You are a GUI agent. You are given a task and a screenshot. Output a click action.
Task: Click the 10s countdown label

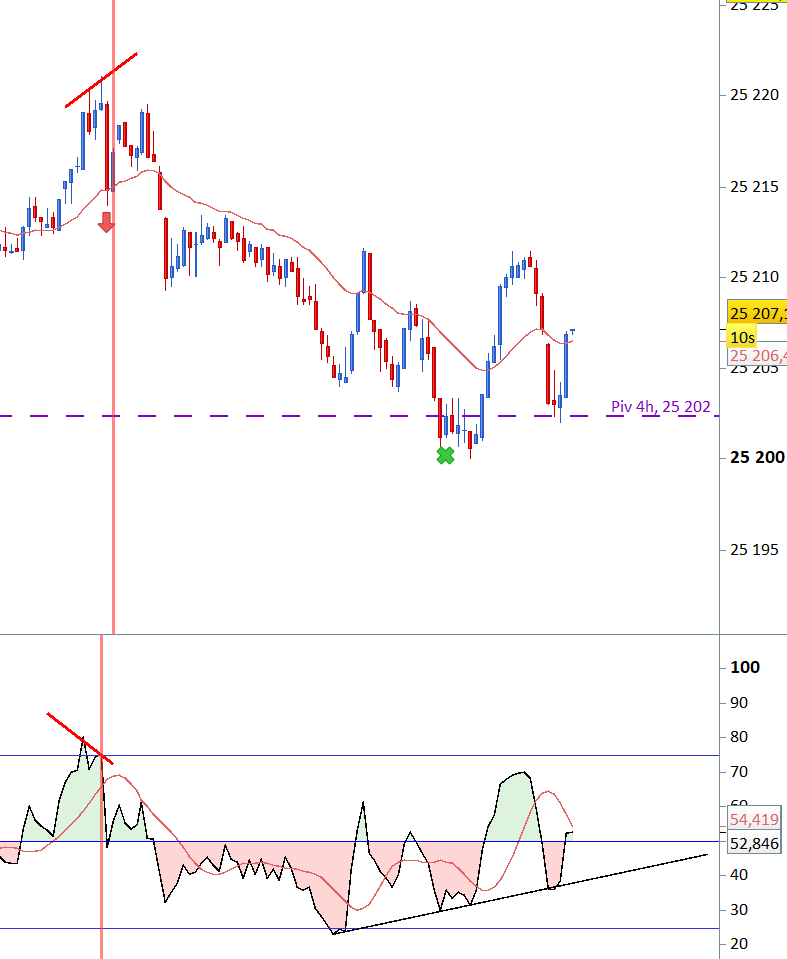[x=742, y=338]
